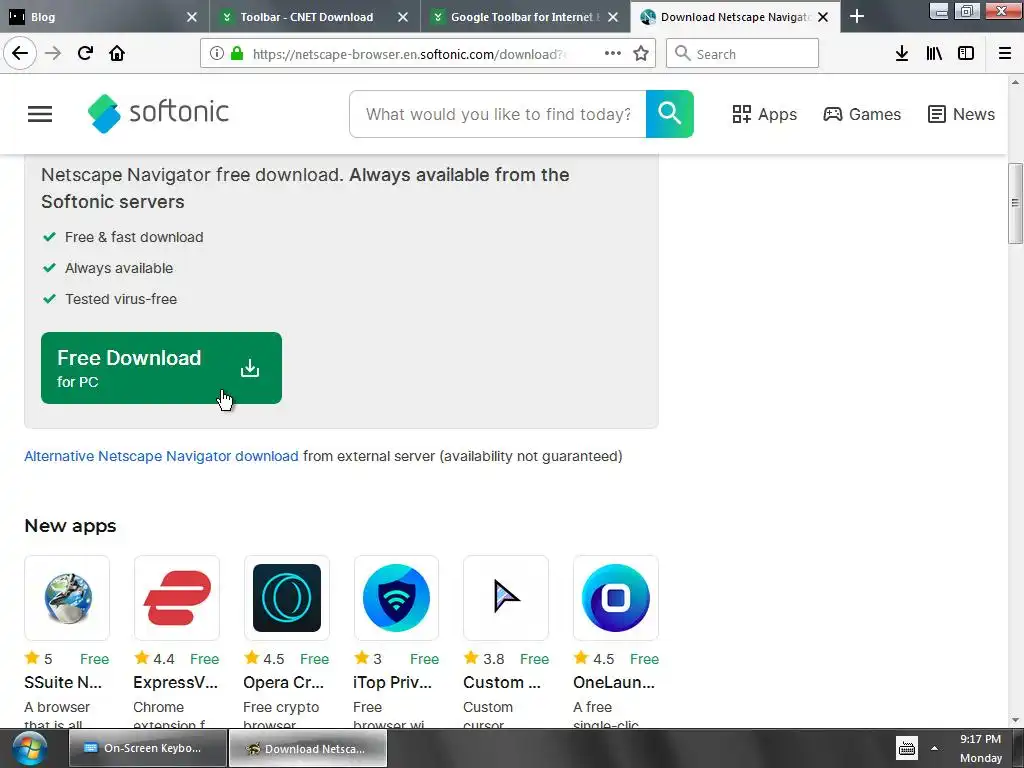
Task: Click the Softonic logo
Action: (158, 114)
